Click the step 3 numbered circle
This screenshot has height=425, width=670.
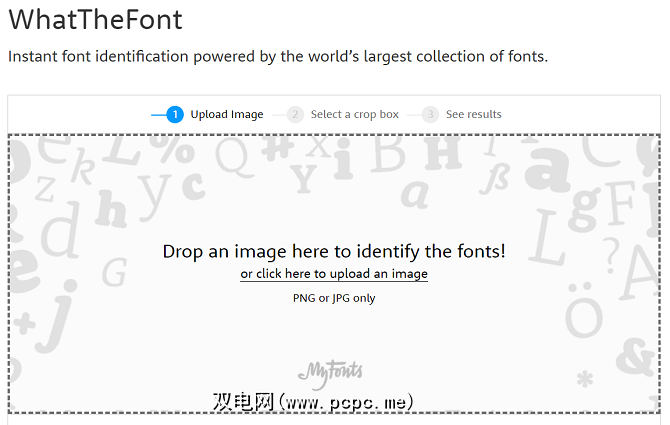[x=430, y=114]
